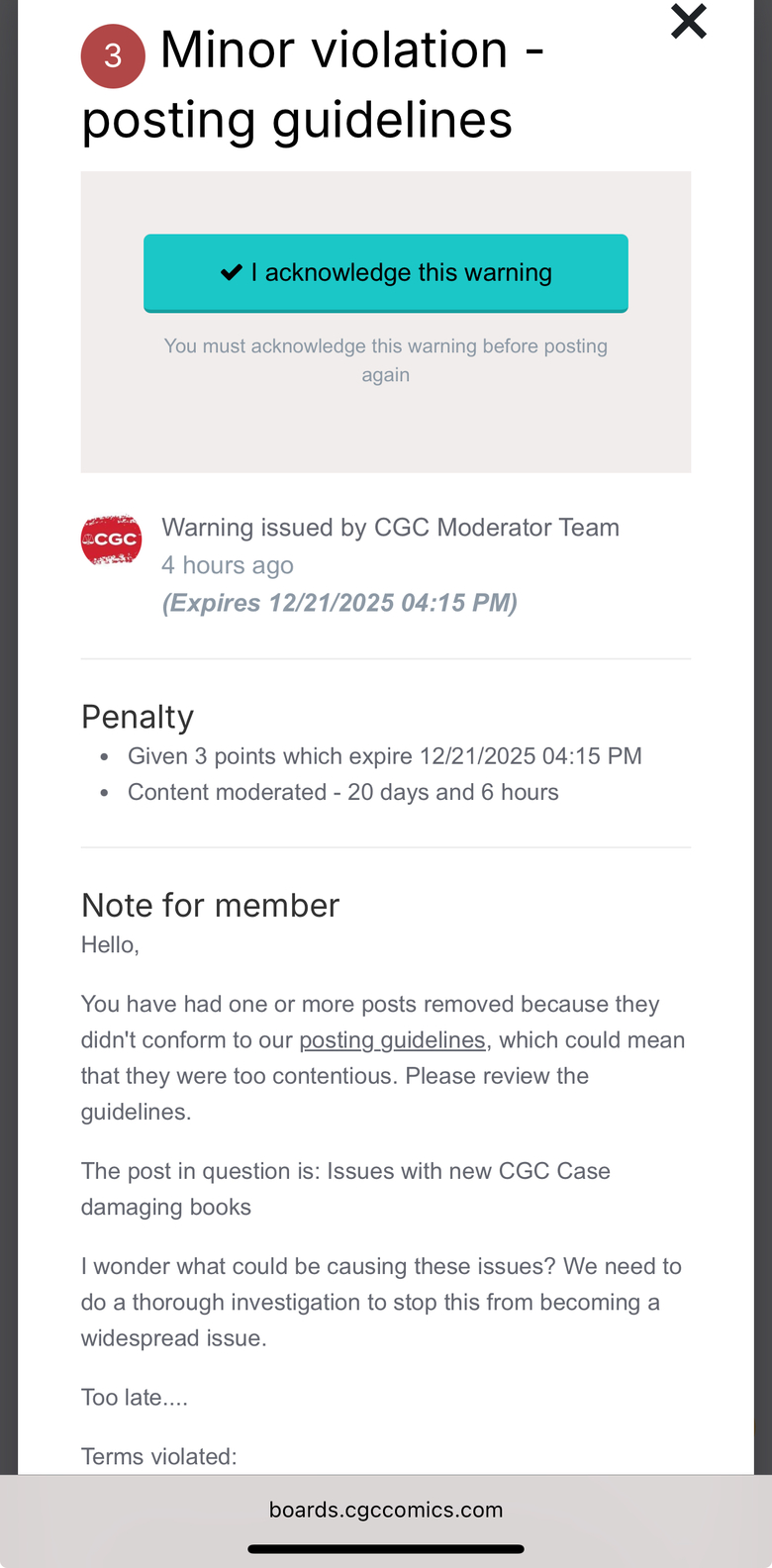Screen dimensions: 772x1568
Task: Click the '4 hours ago' timestamp
Action: pyautogui.click(x=228, y=565)
